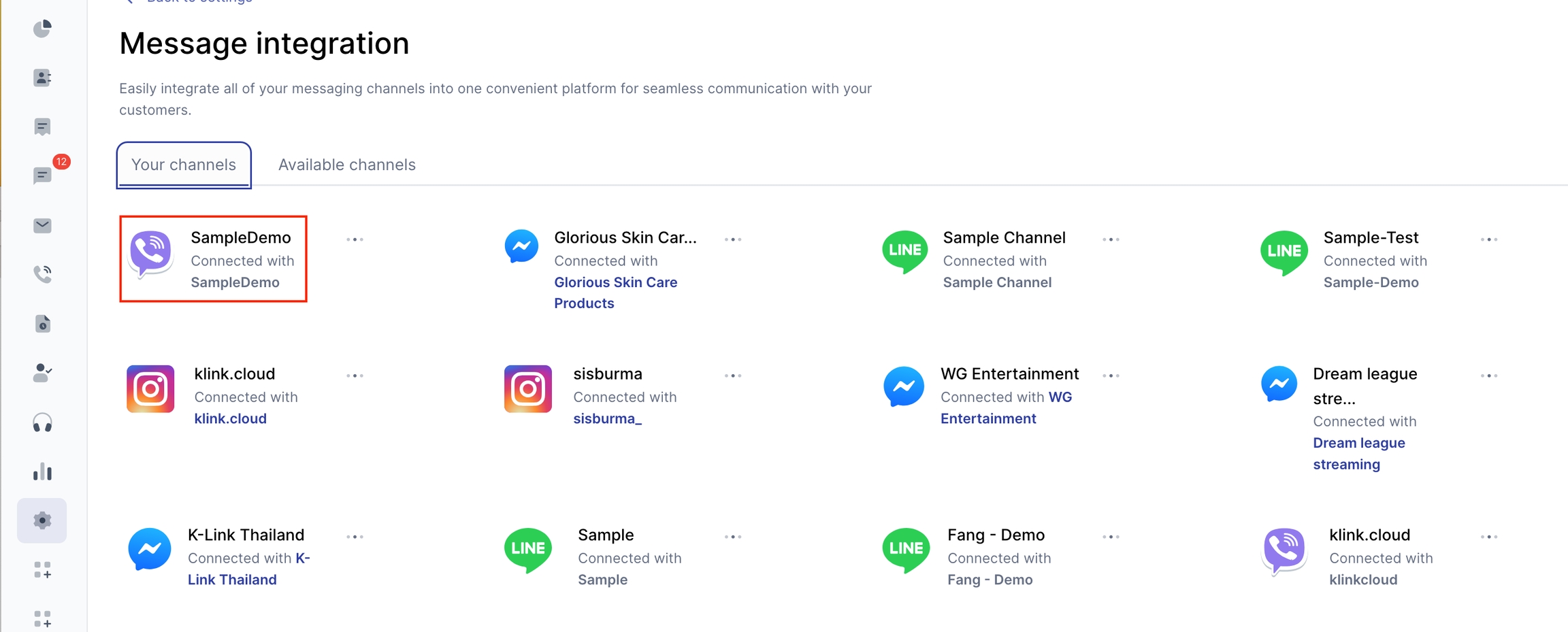Viewport: 1568px width, 632px height.
Task: Open the email envelope icon in sidebar
Action: [42, 225]
